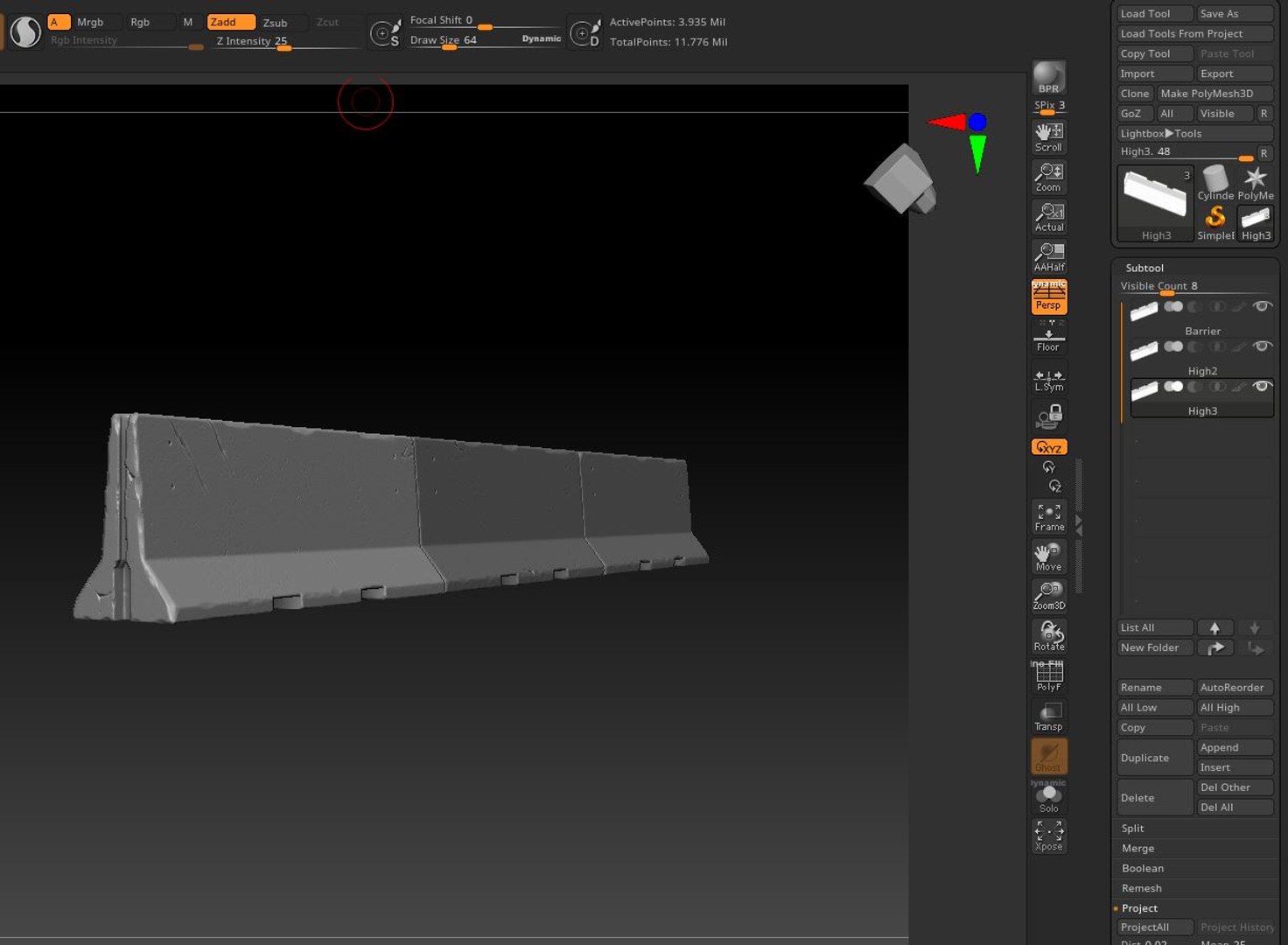Click the Load Tool button
Viewport: 1288px width, 945px height.
1154,13
